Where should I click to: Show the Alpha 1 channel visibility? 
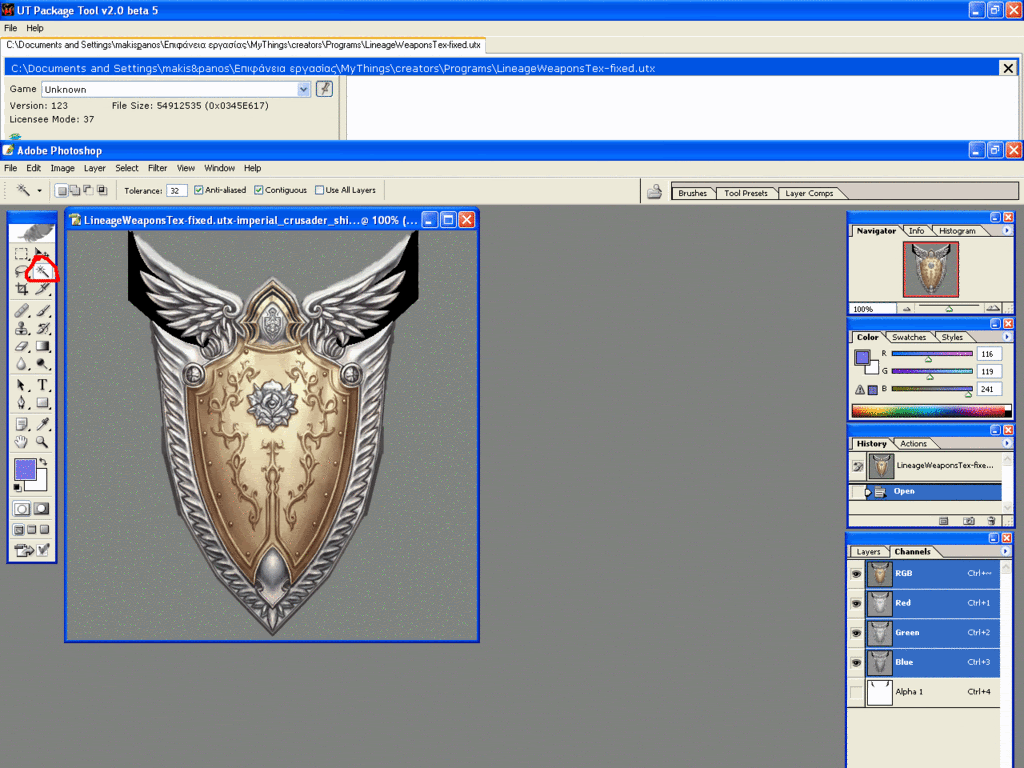[856, 692]
